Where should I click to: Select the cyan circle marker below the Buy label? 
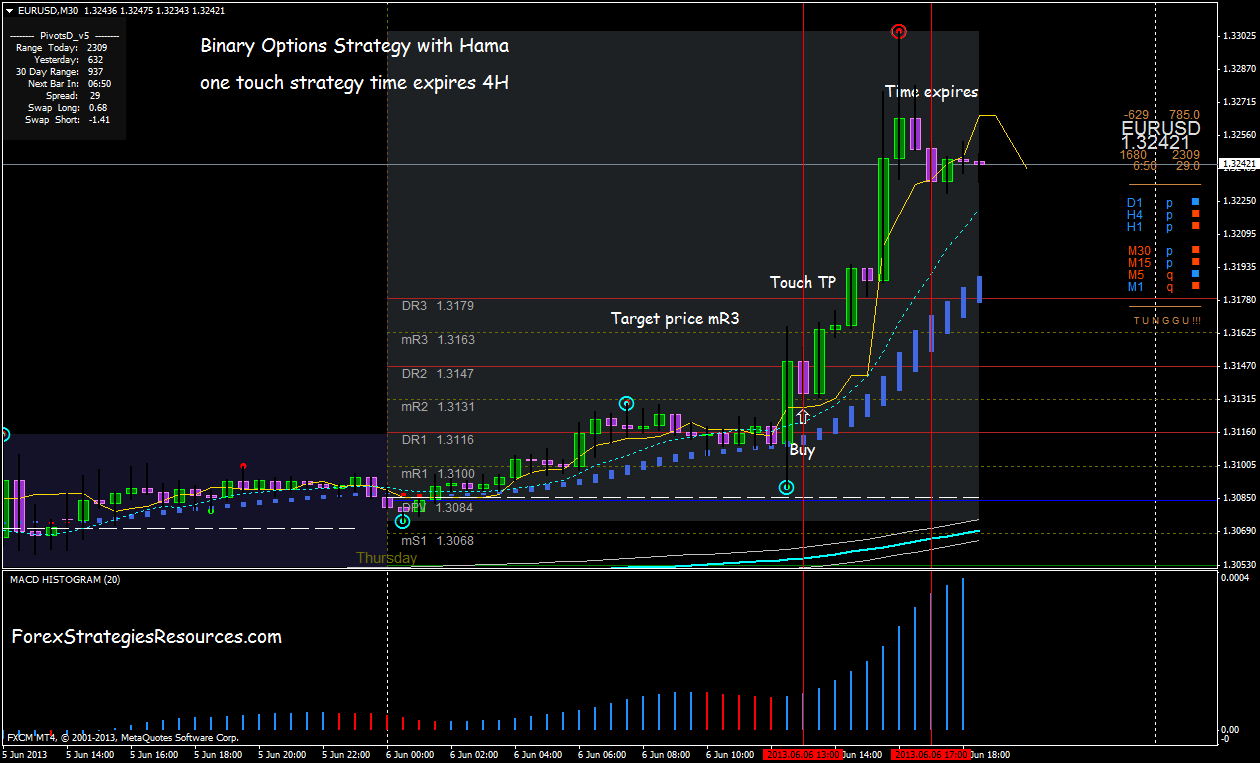click(x=786, y=488)
